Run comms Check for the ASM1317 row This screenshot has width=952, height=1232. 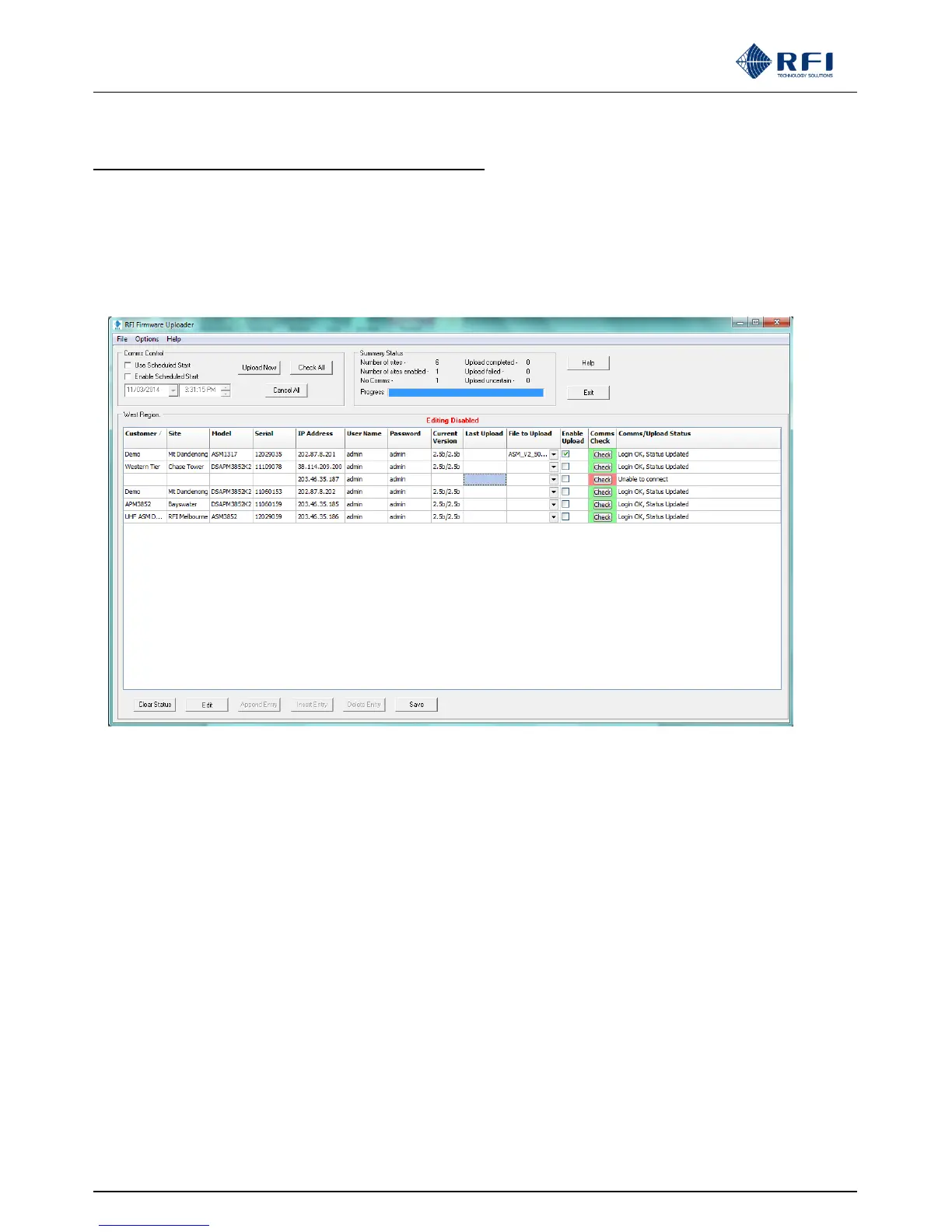pos(602,454)
